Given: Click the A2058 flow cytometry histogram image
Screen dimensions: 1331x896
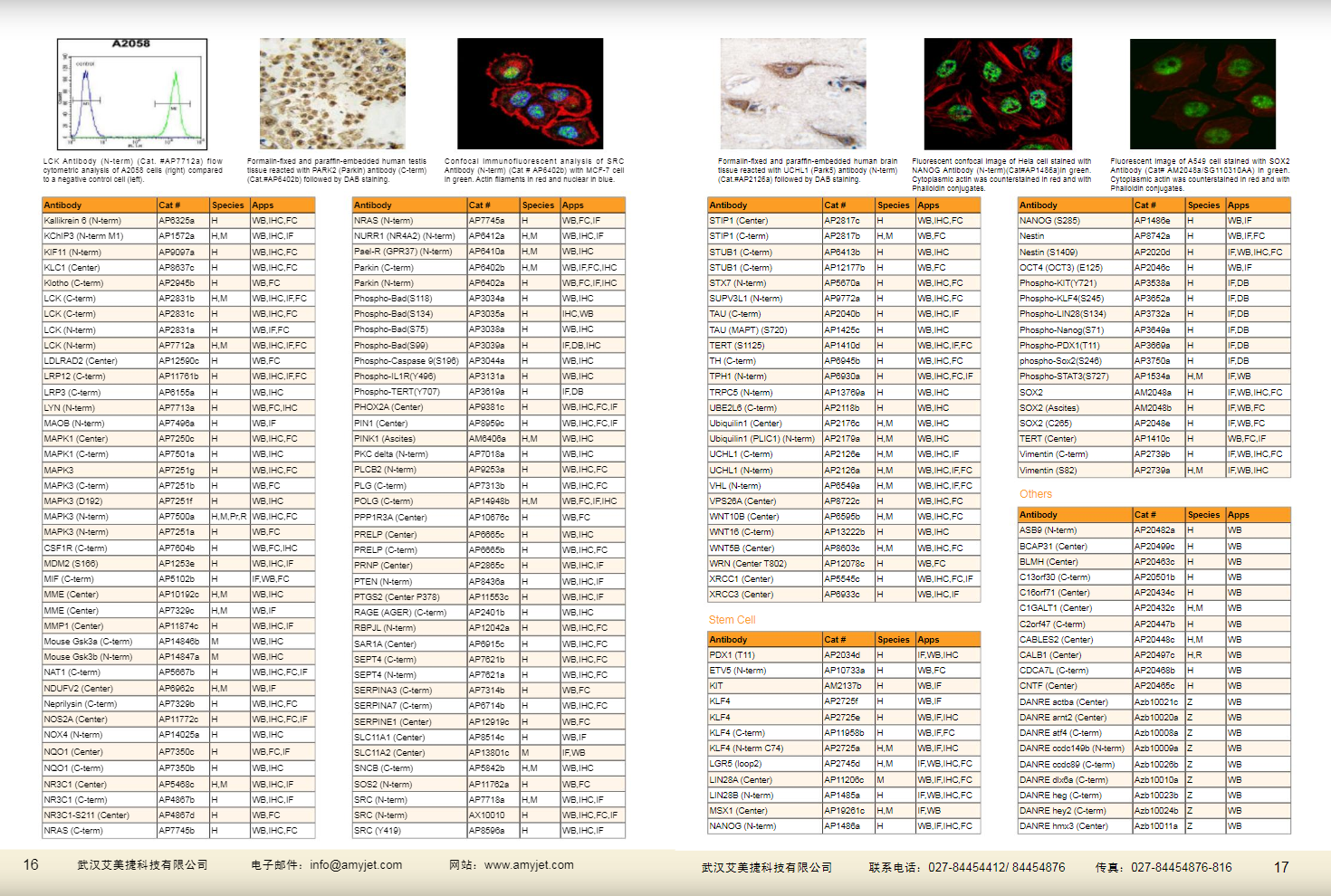Looking at the screenshot, I should [132, 94].
